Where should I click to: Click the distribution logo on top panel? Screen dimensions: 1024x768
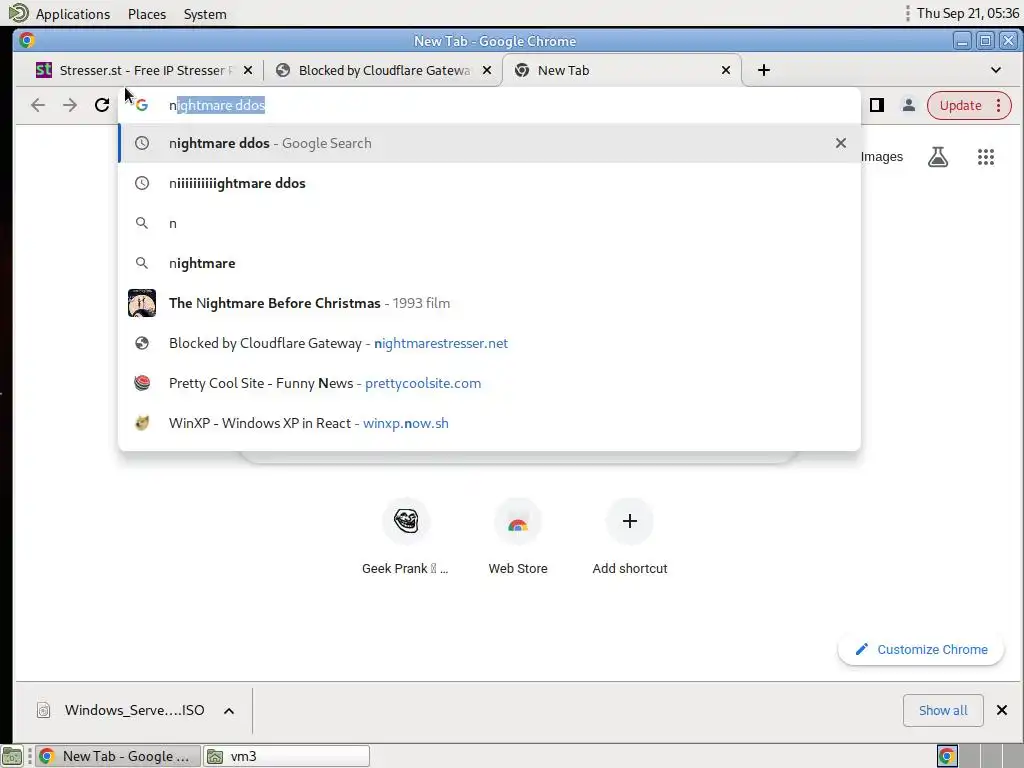click(19, 13)
